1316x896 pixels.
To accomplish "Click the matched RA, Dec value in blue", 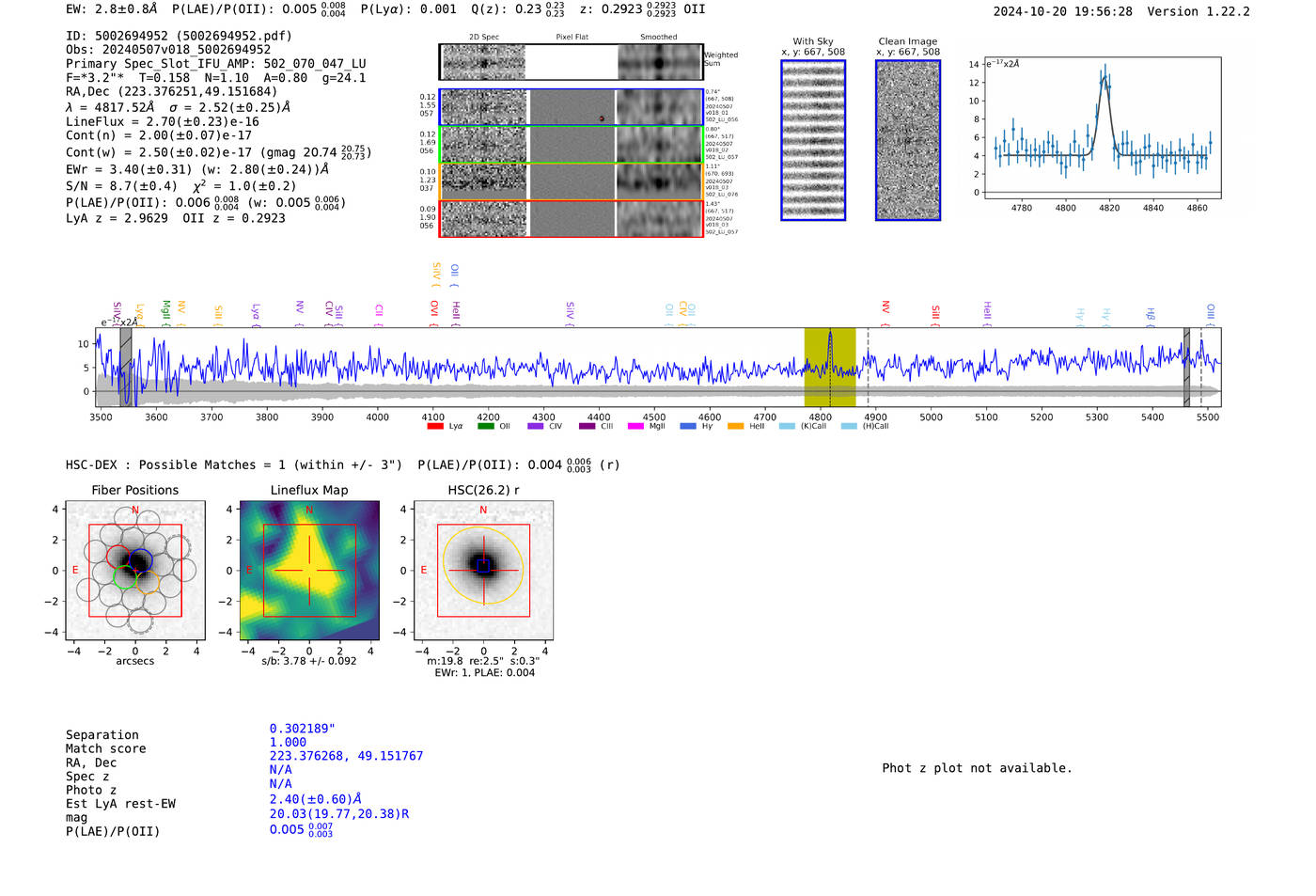I will tap(346, 756).
